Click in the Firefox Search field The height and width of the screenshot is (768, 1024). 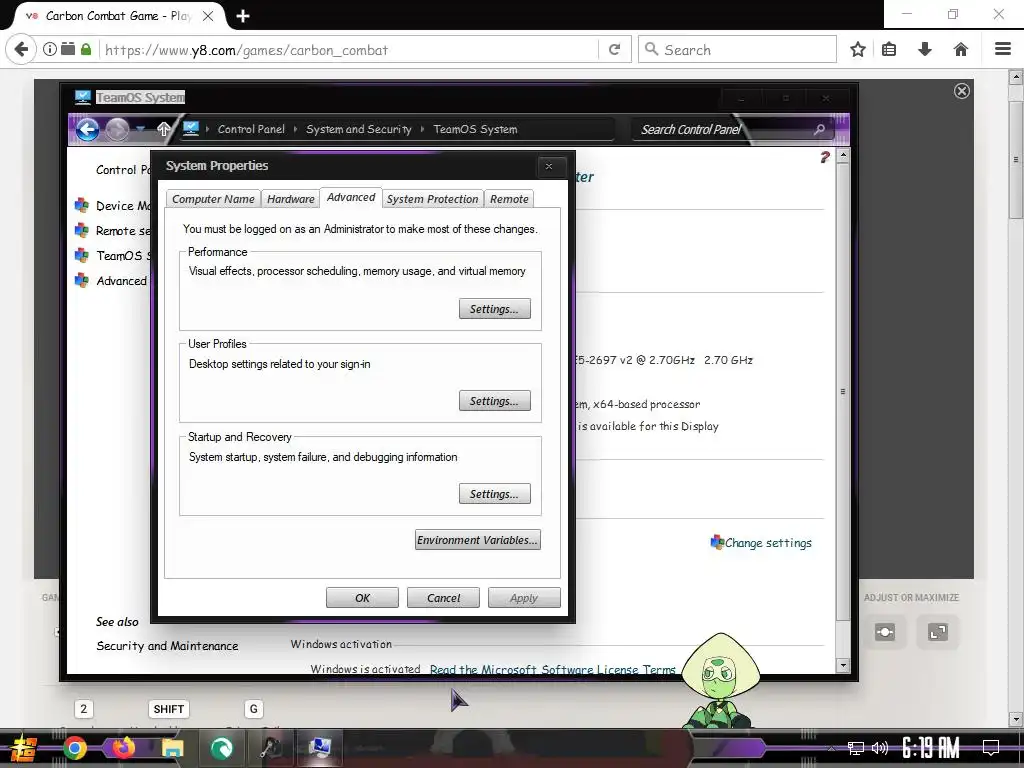tap(737, 50)
